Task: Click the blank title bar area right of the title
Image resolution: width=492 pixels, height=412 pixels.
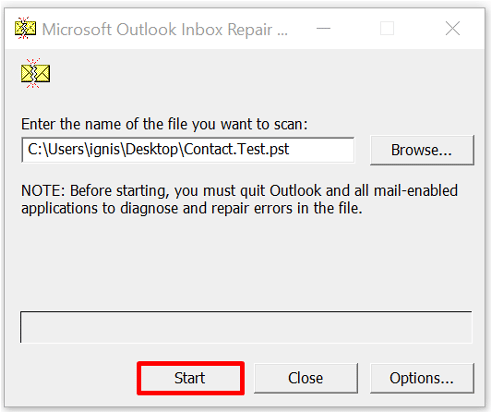Action: (x=302, y=29)
